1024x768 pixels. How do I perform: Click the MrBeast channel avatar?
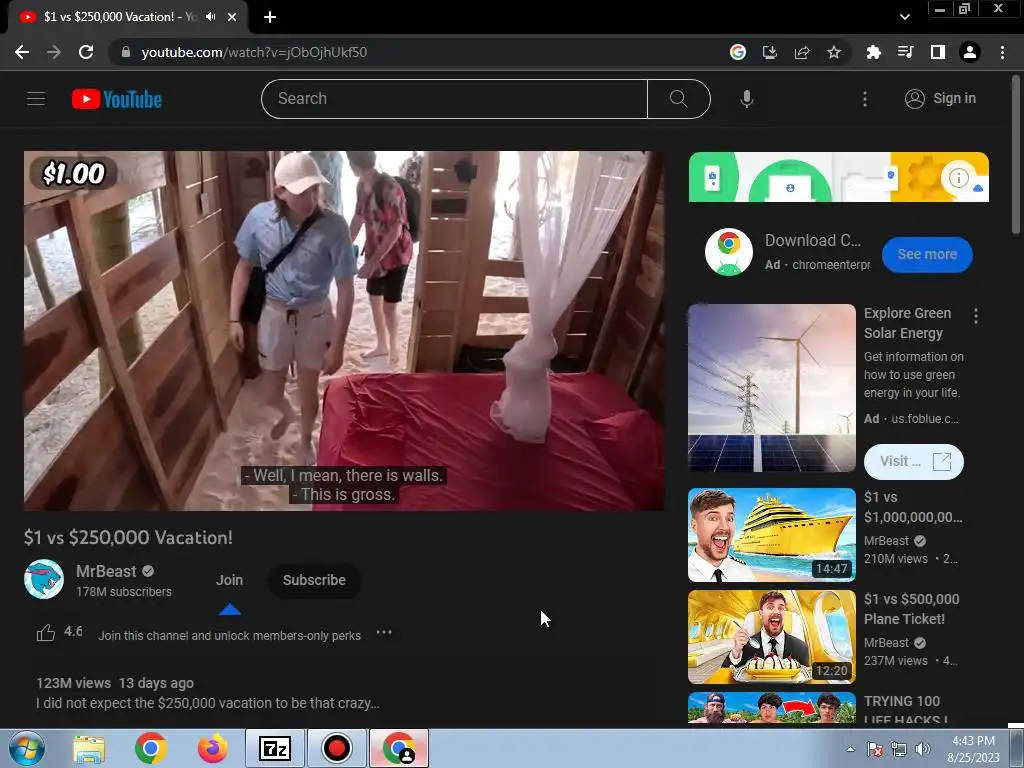[44, 579]
